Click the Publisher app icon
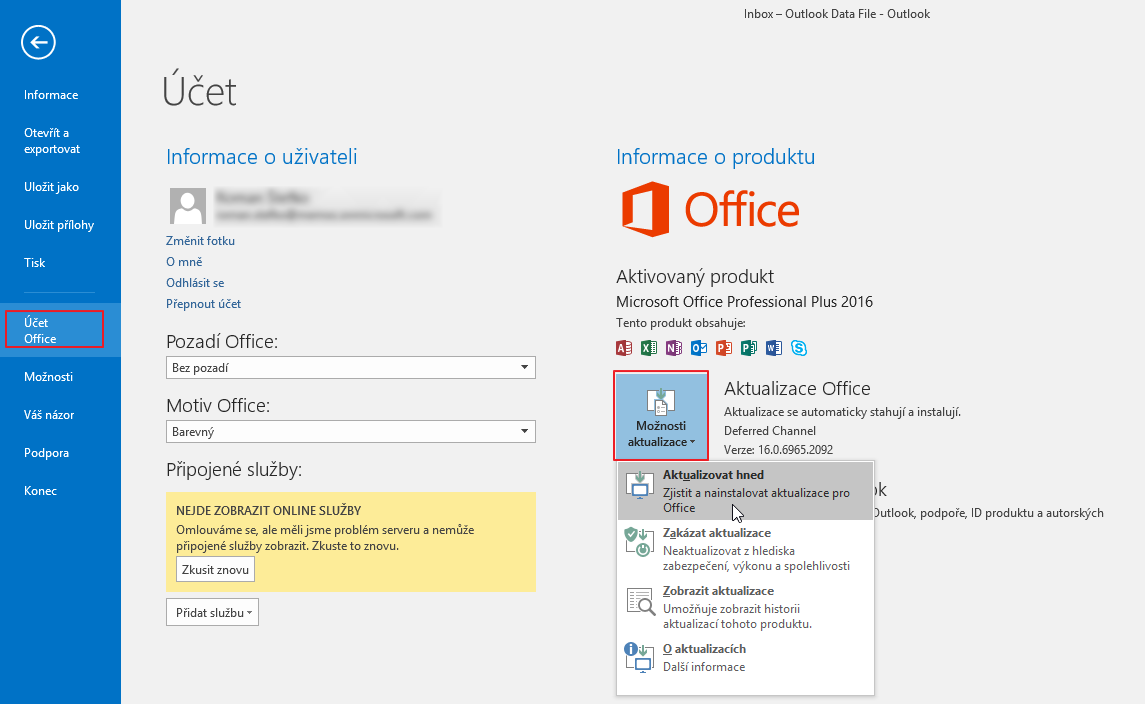 point(748,348)
